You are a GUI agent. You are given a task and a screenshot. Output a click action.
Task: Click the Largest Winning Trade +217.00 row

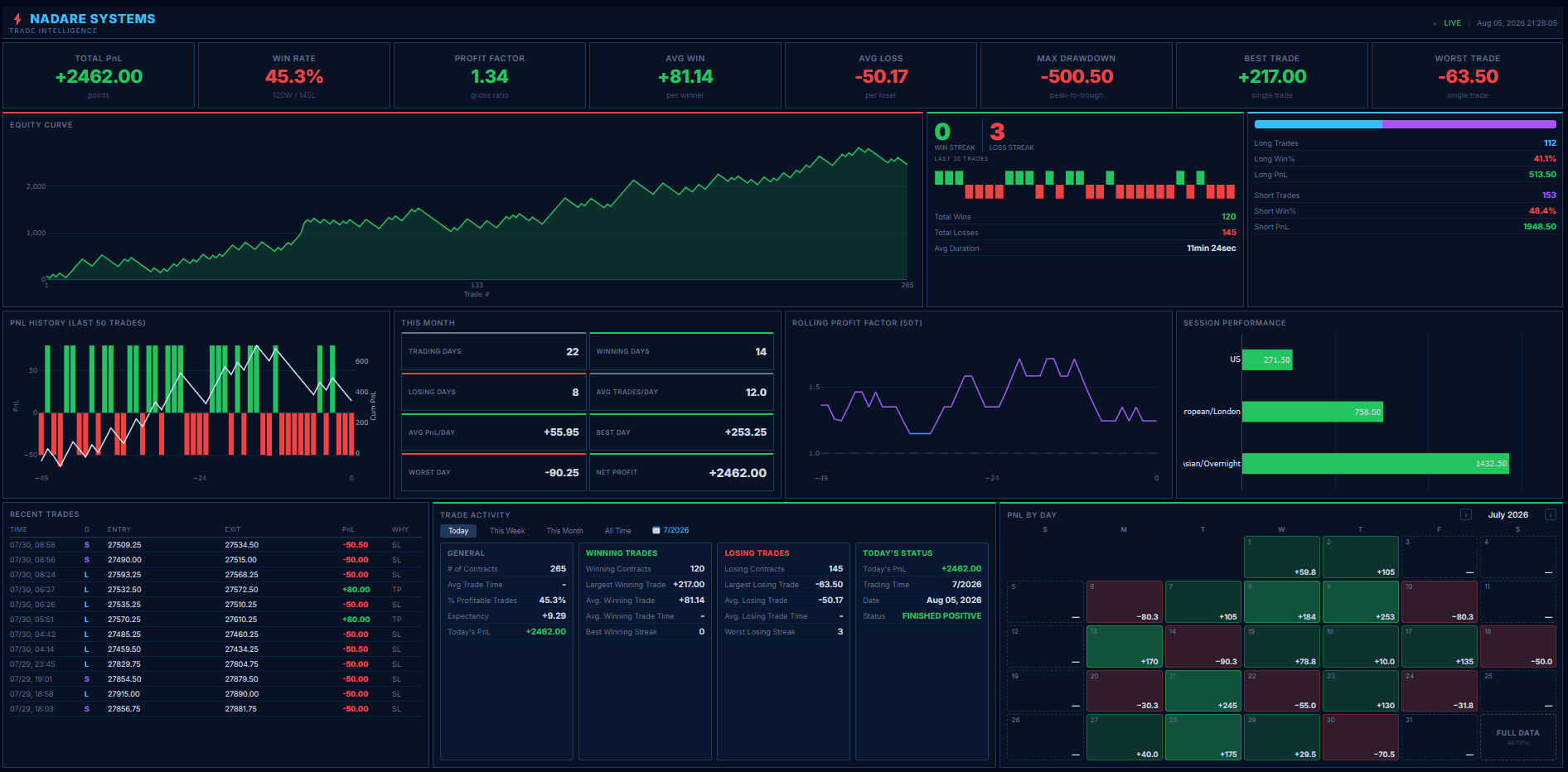[645, 585]
